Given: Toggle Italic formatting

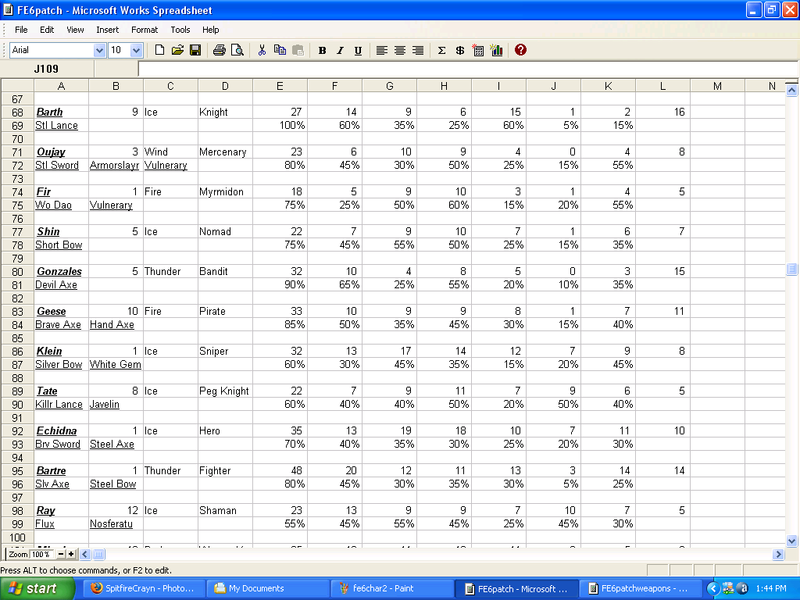Looking at the screenshot, I should point(340,50).
